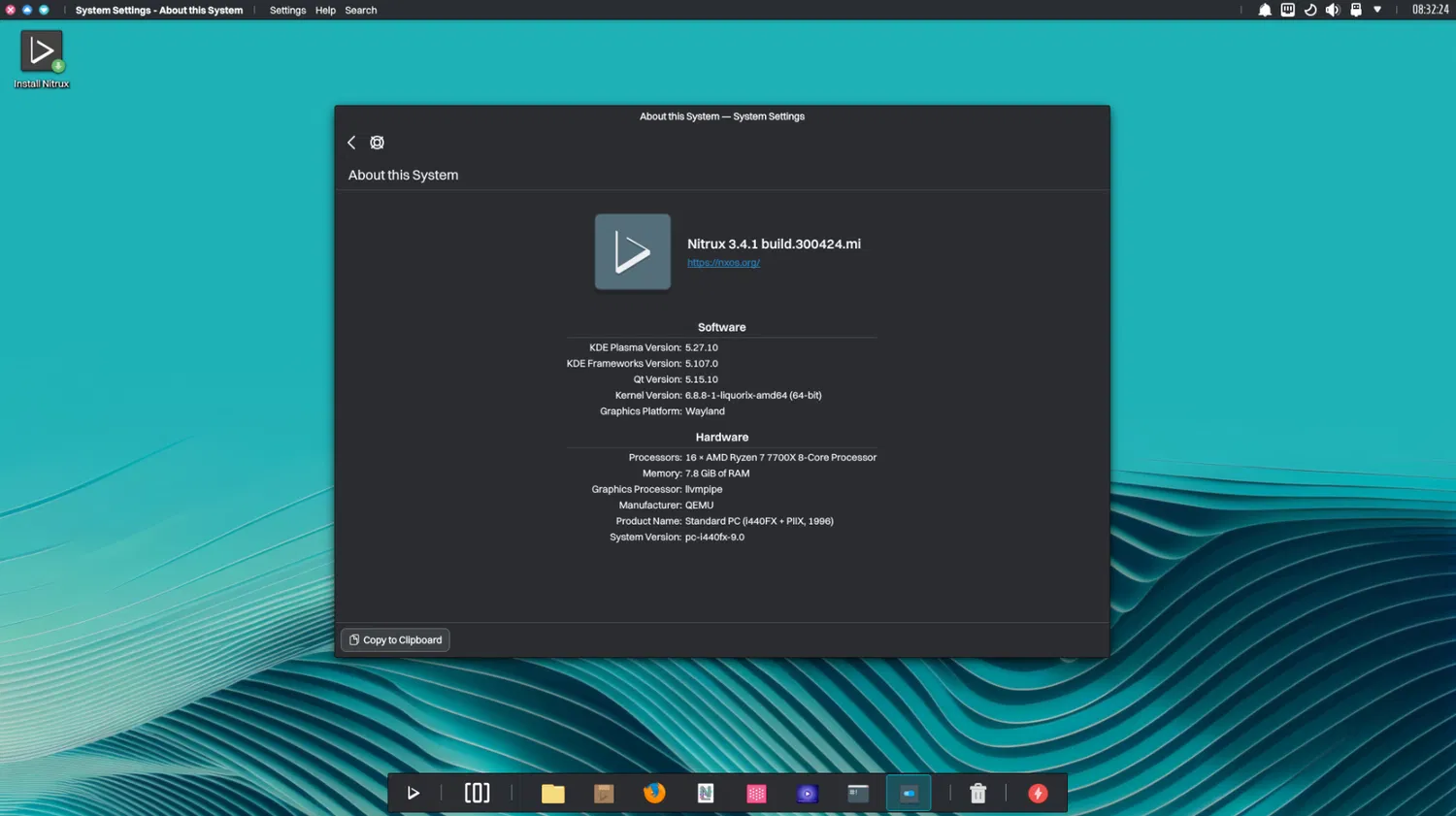The image size is (1456, 816).
Task: Click the Hardware section heading
Action: (722, 438)
